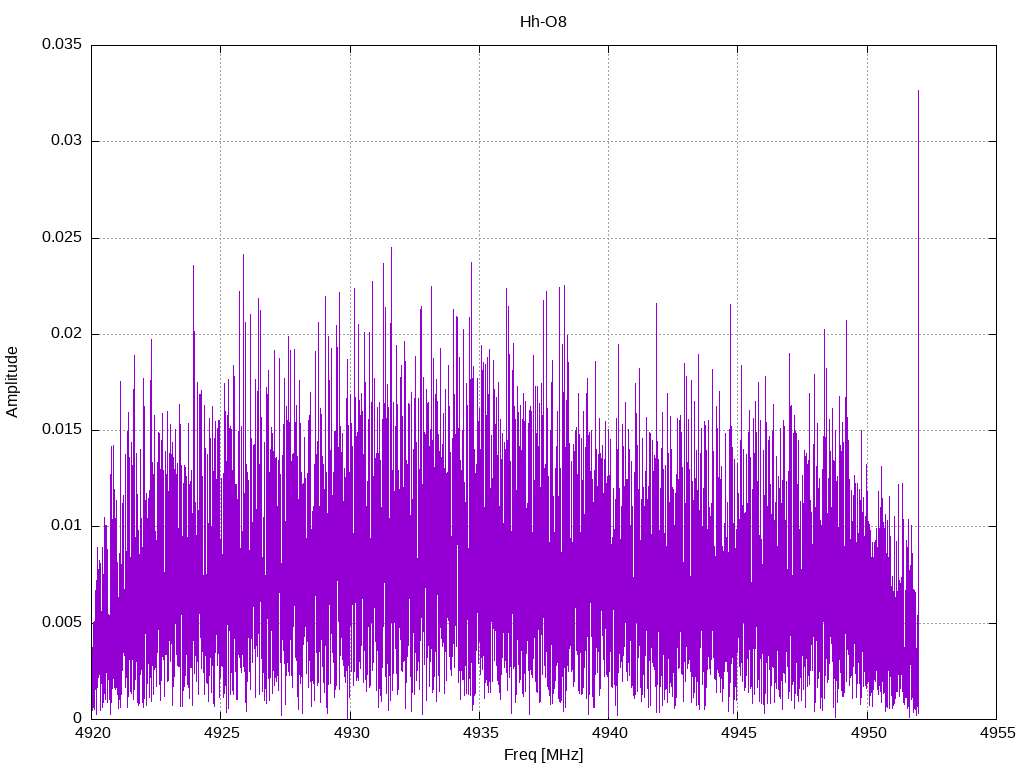Image resolution: width=1024 pixels, height=768 pixels.
Task: Click the 4925 x-axis tick label
Action: [x=221, y=734]
